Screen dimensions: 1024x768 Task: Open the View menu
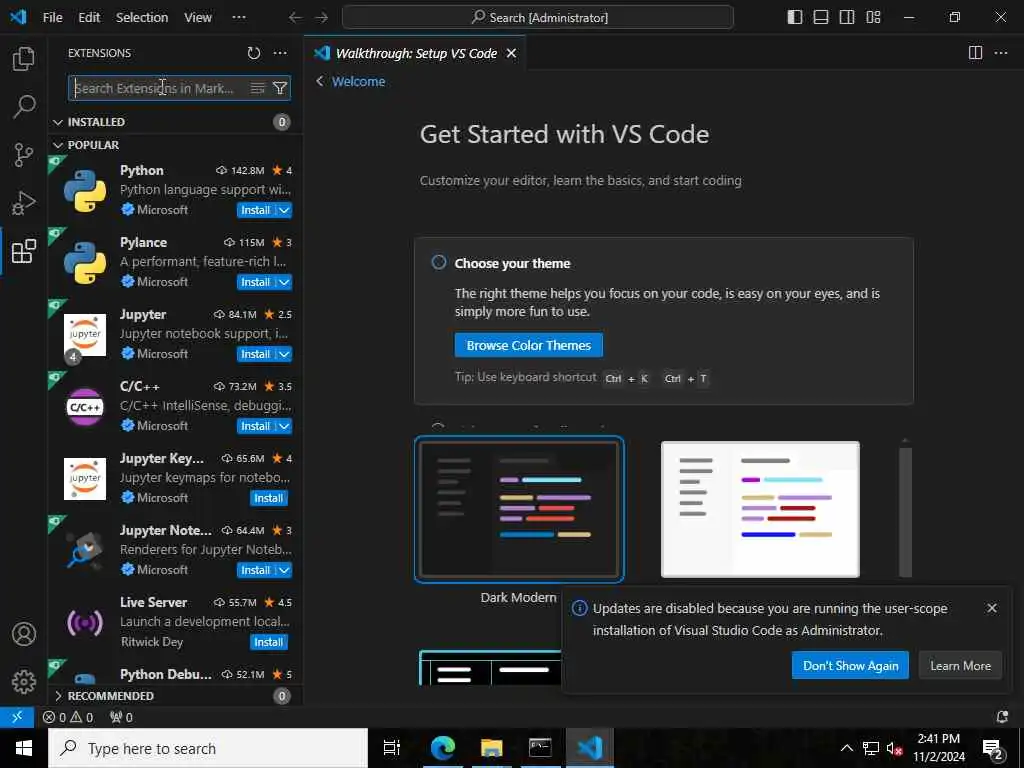(x=197, y=18)
